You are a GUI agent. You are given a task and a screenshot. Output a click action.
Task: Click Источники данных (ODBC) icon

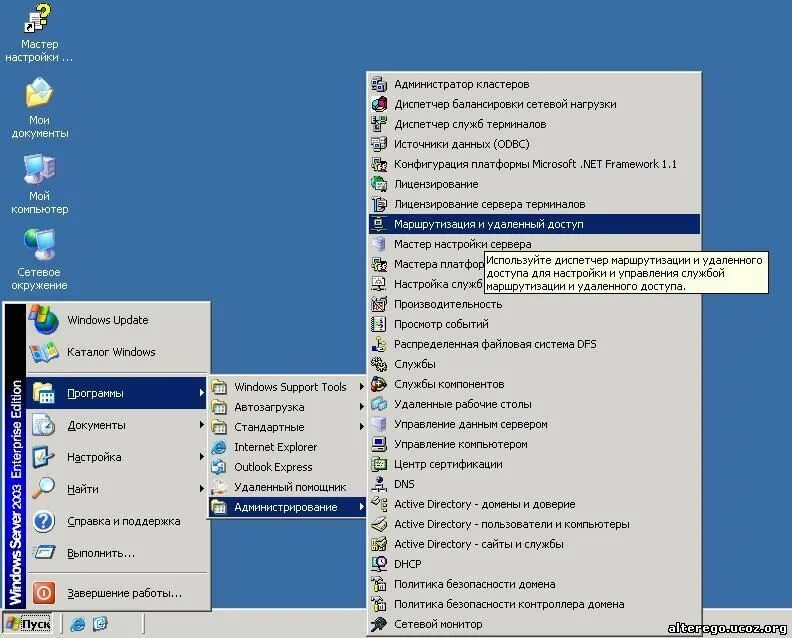tap(379, 144)
